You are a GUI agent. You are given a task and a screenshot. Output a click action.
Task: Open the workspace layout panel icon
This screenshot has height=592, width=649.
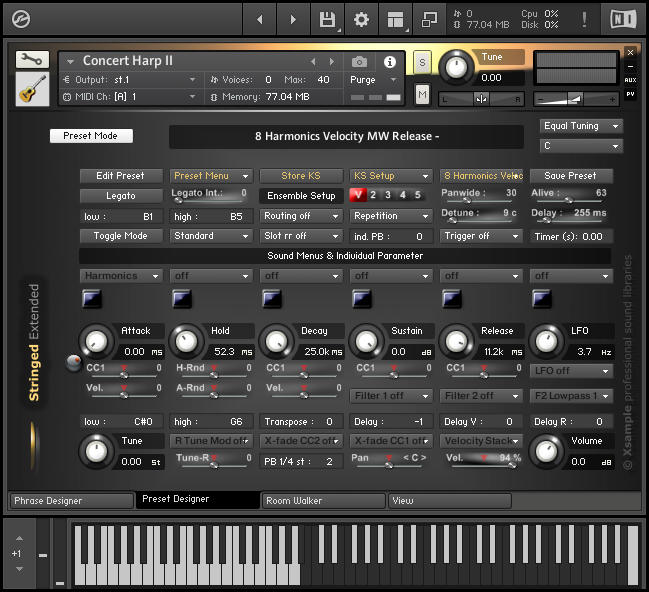point(395,19)
